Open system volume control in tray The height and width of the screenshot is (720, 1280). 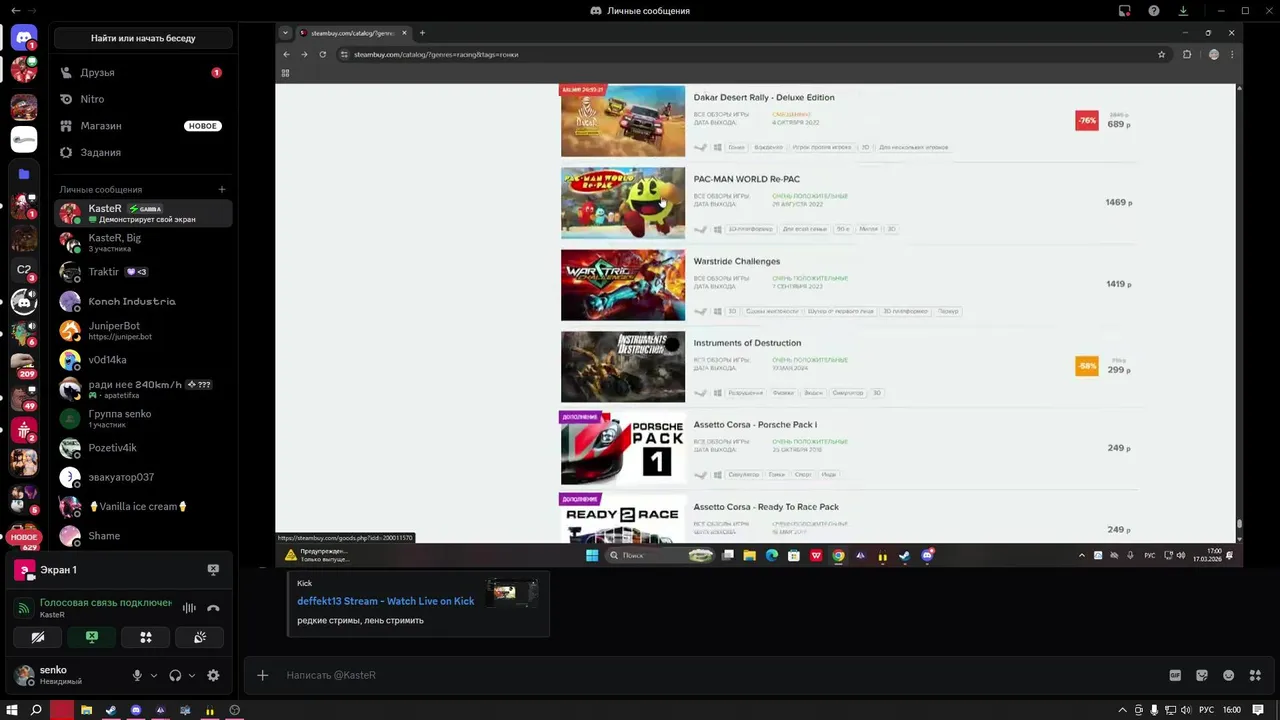tap(1185, 710)
